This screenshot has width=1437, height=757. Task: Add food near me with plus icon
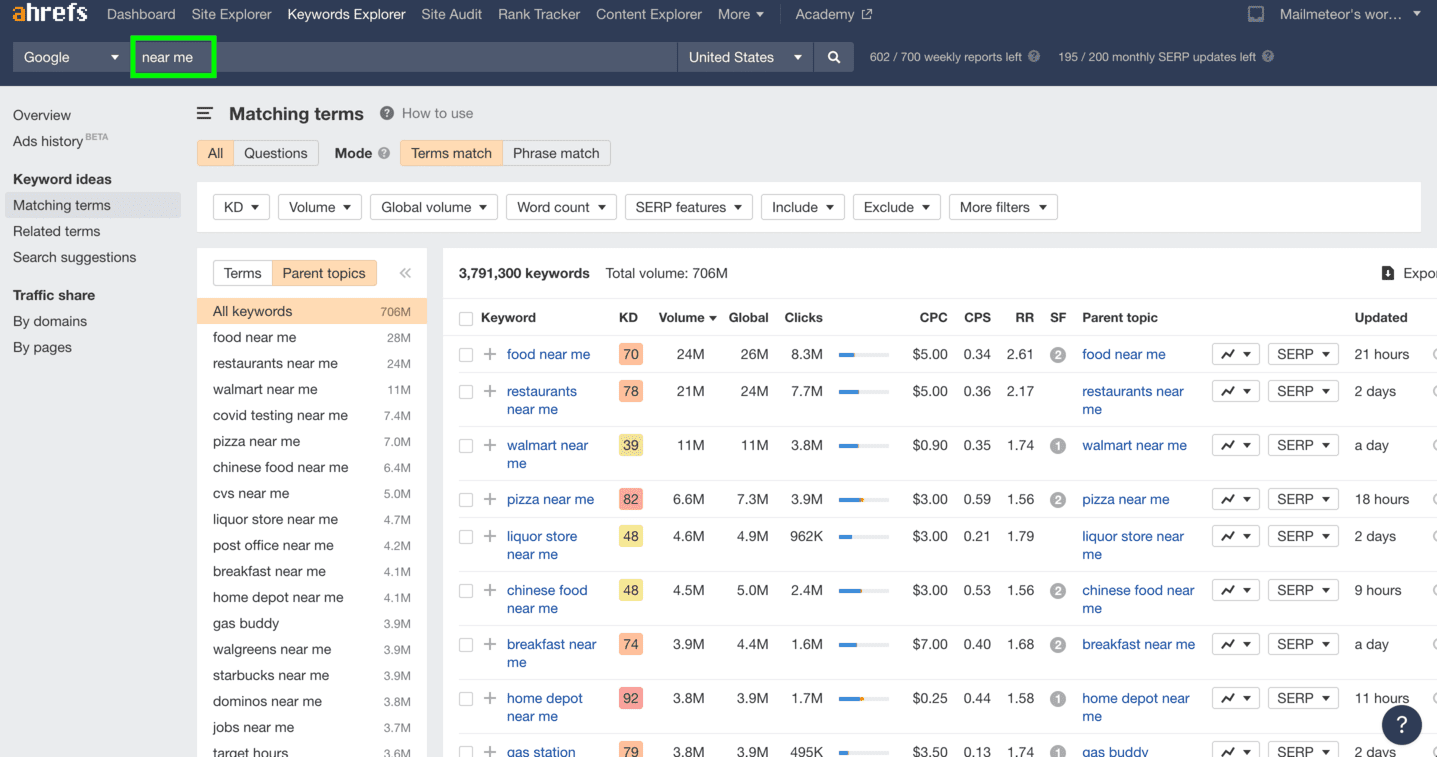tap(489, 354)
